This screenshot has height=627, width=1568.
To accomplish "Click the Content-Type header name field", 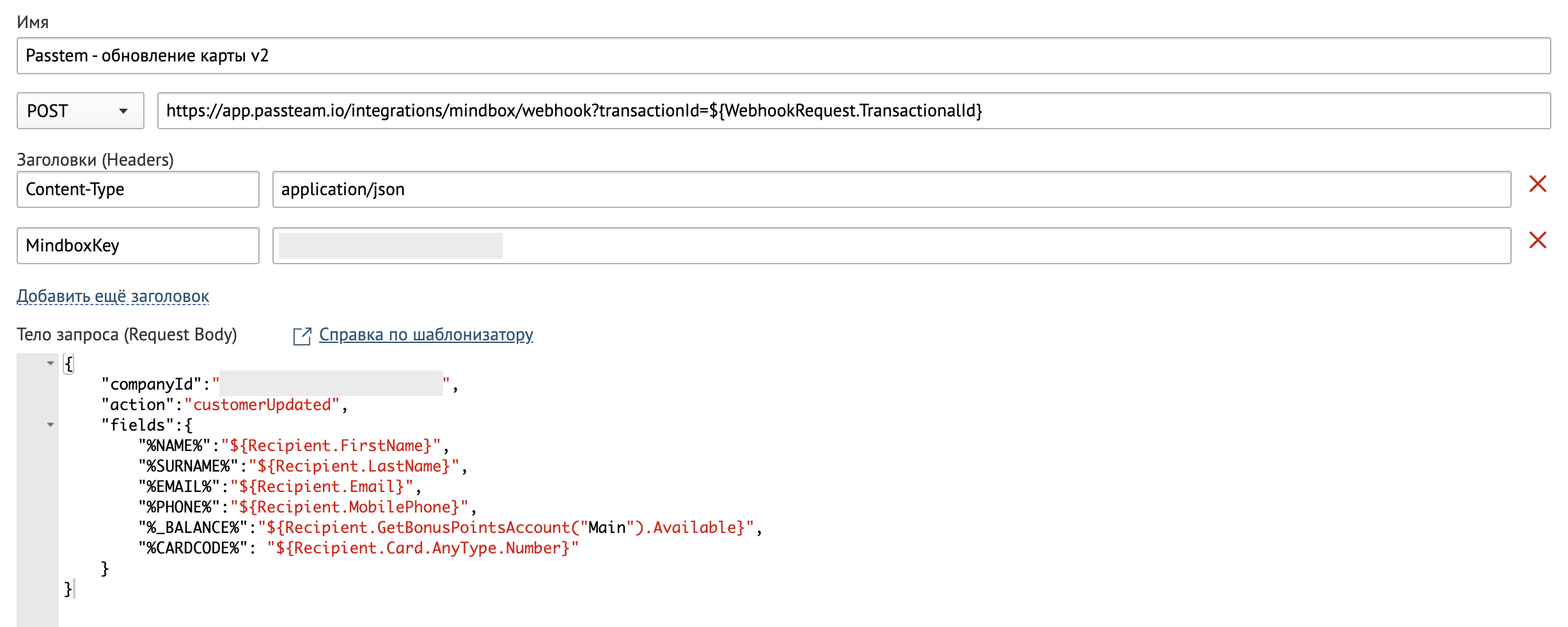I will pos(138,189).
